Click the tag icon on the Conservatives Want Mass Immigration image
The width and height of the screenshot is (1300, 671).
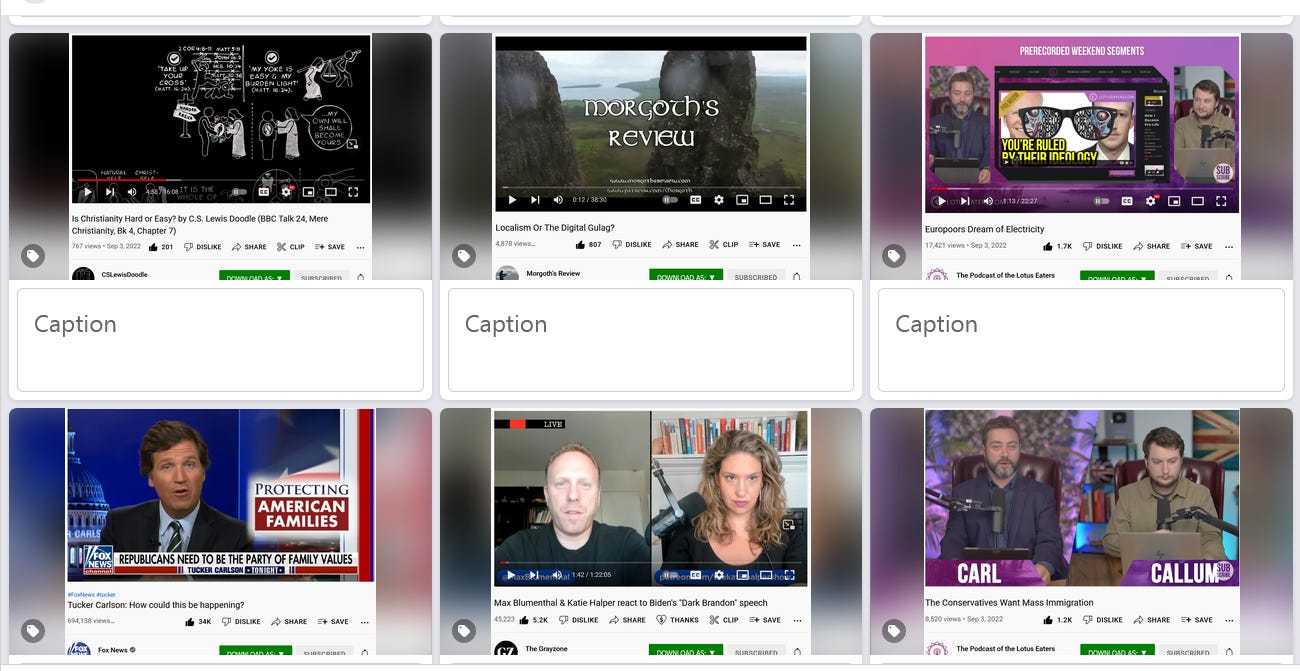[894, 631]
